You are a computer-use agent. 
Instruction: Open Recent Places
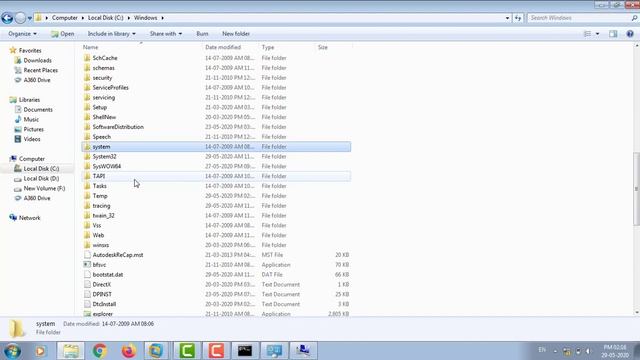(40, 70)
